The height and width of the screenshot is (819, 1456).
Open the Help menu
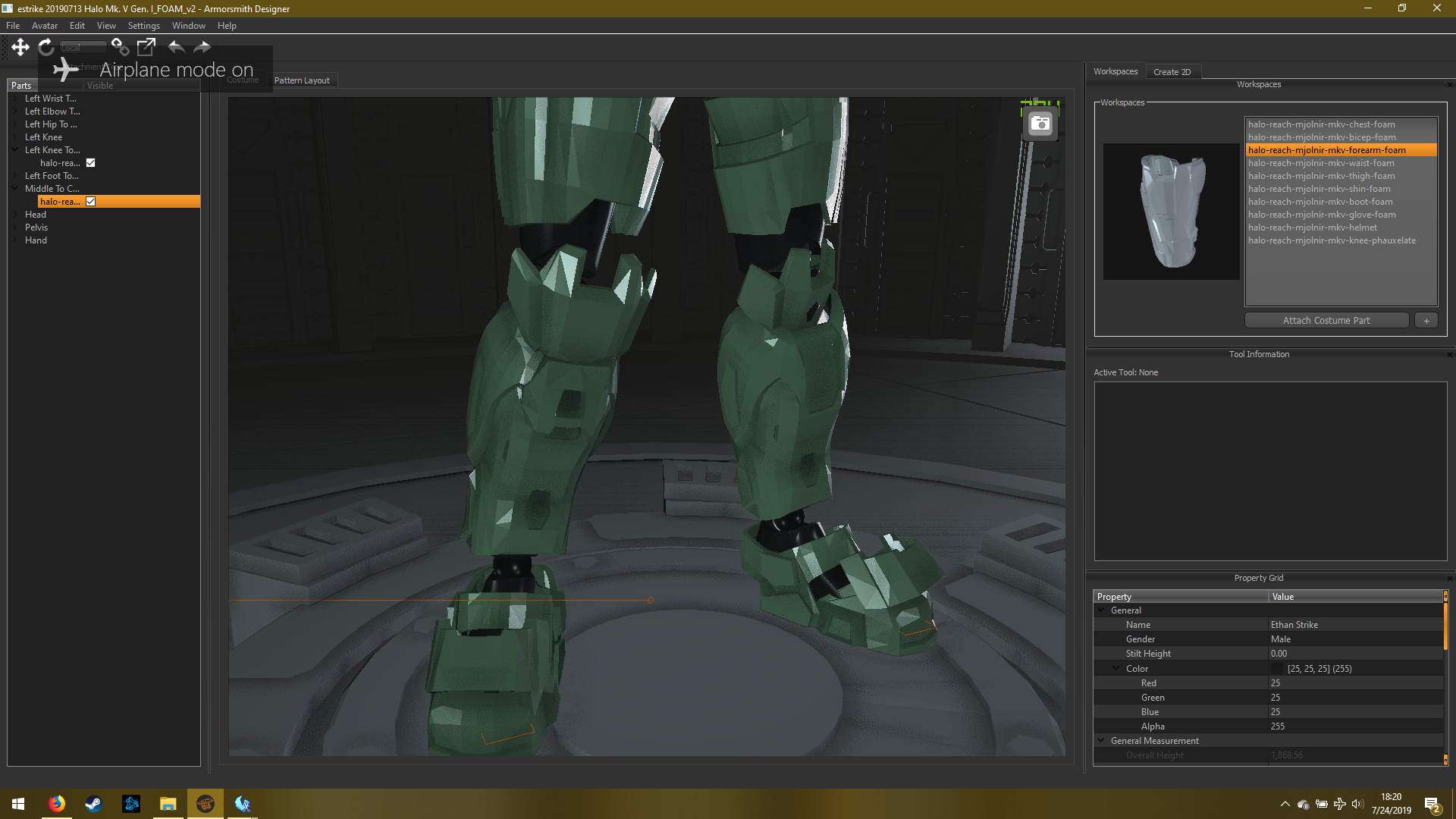(x=227, y=26)
